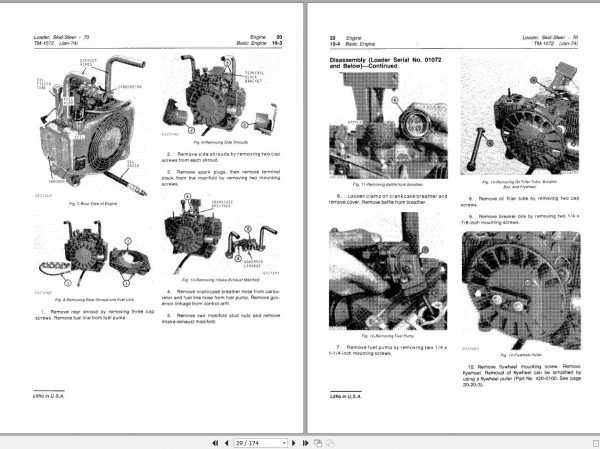This screenshot has height=449, width=600.
Task: Click the Fig. 10 intake-exhaust manifold image
Action: click(221, 233)
